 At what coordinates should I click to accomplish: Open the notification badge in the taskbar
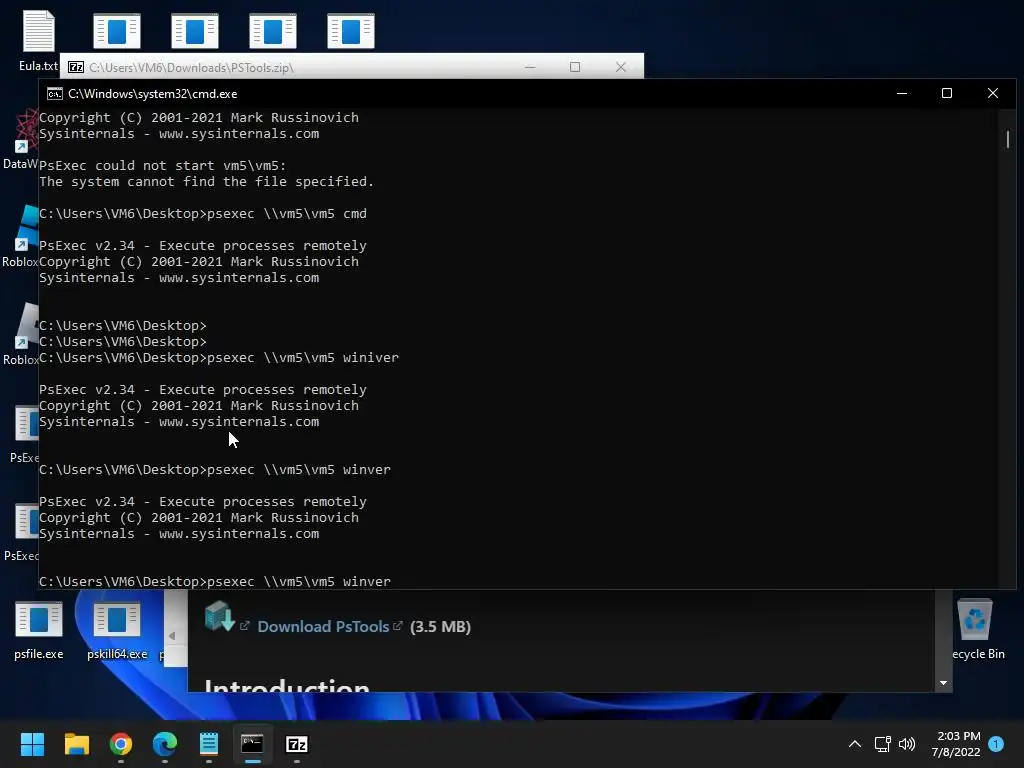[996, 744]
